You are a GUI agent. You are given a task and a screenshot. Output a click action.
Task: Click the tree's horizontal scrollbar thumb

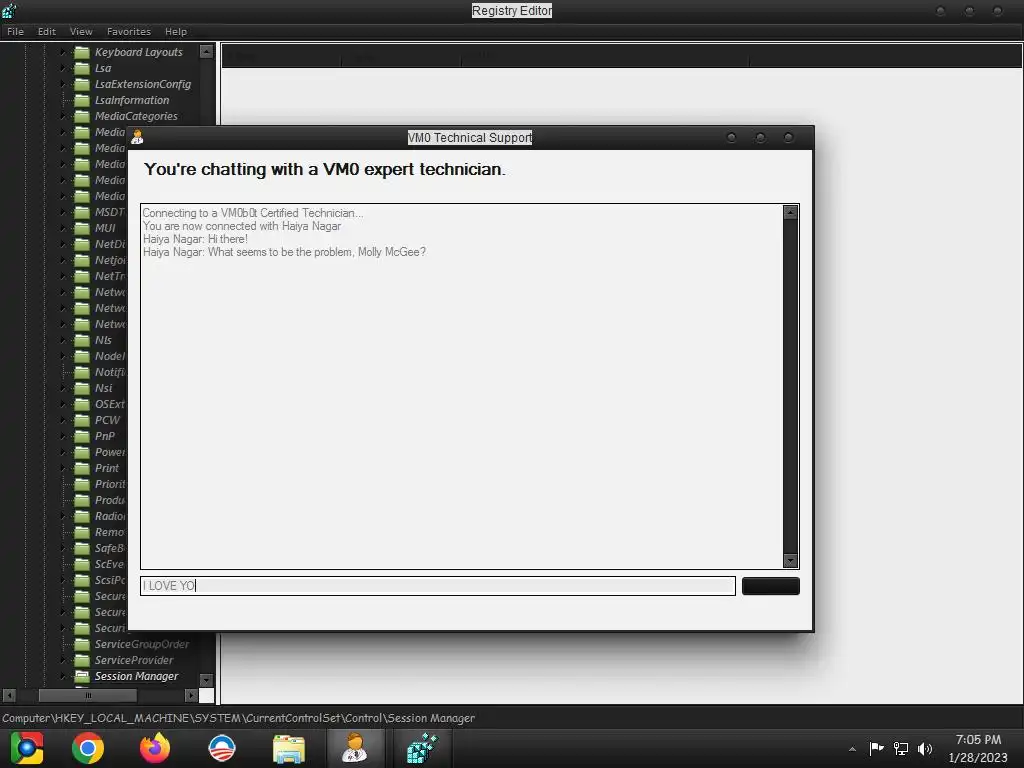[88, 696]
